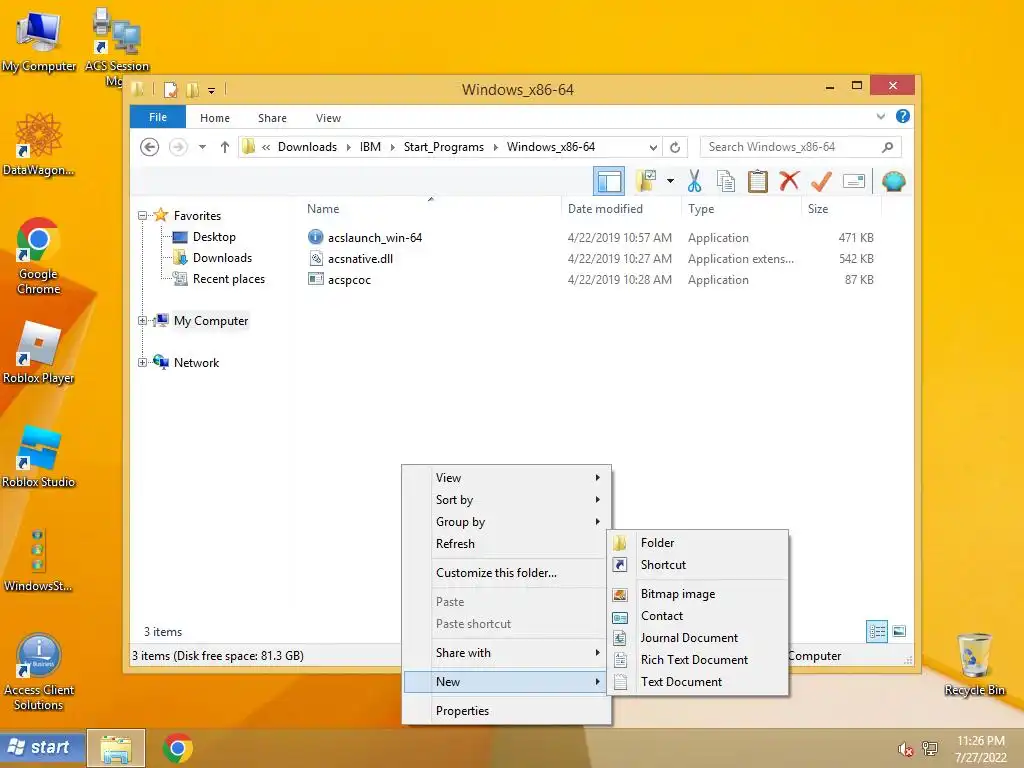Expand the Network tree node
Image resolution: width=1024 pixels, height=768 pixels.
(142, 362)
